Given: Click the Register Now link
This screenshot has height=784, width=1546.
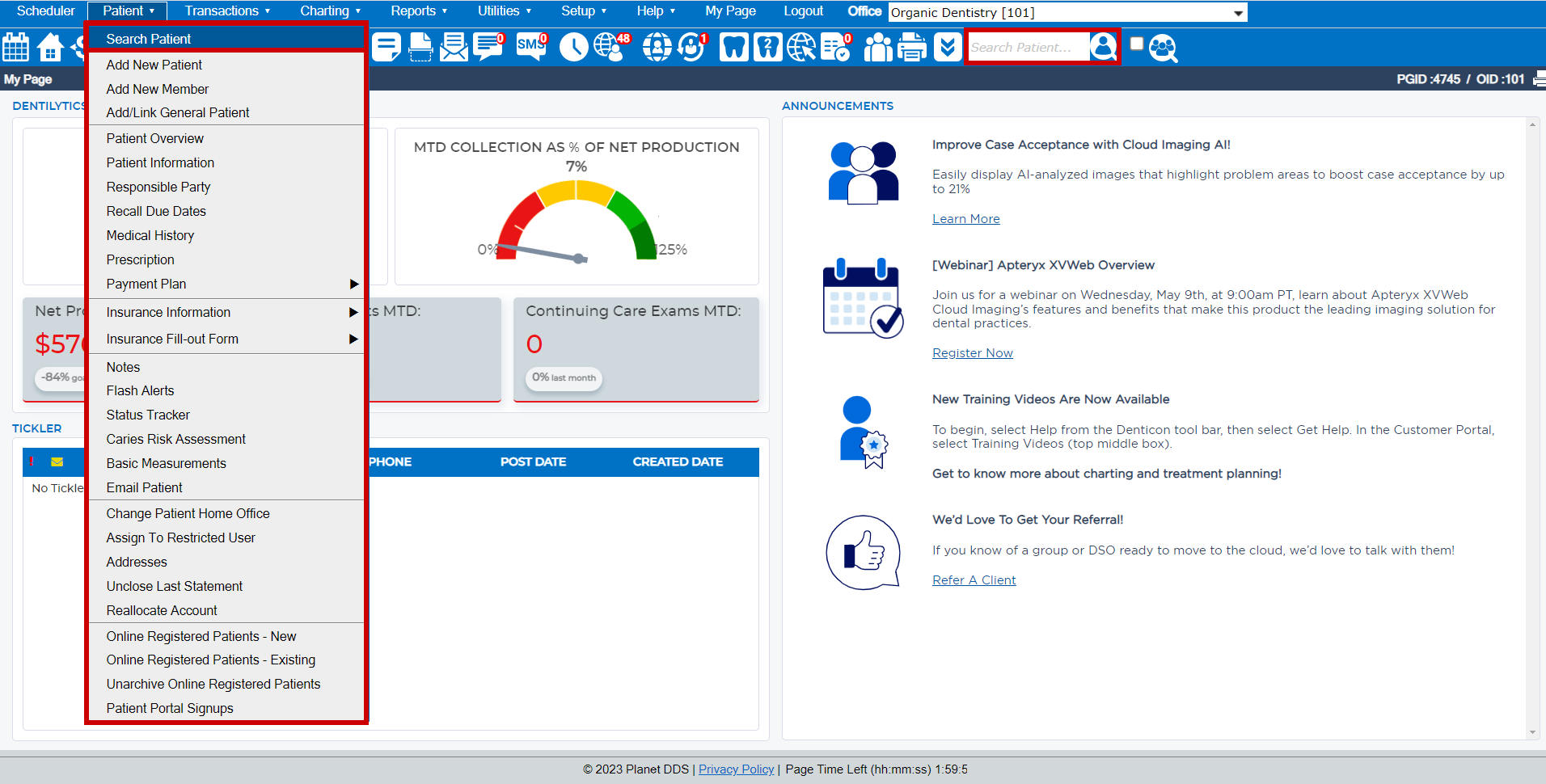Looking at the screenshot, I should pos(972,353).
